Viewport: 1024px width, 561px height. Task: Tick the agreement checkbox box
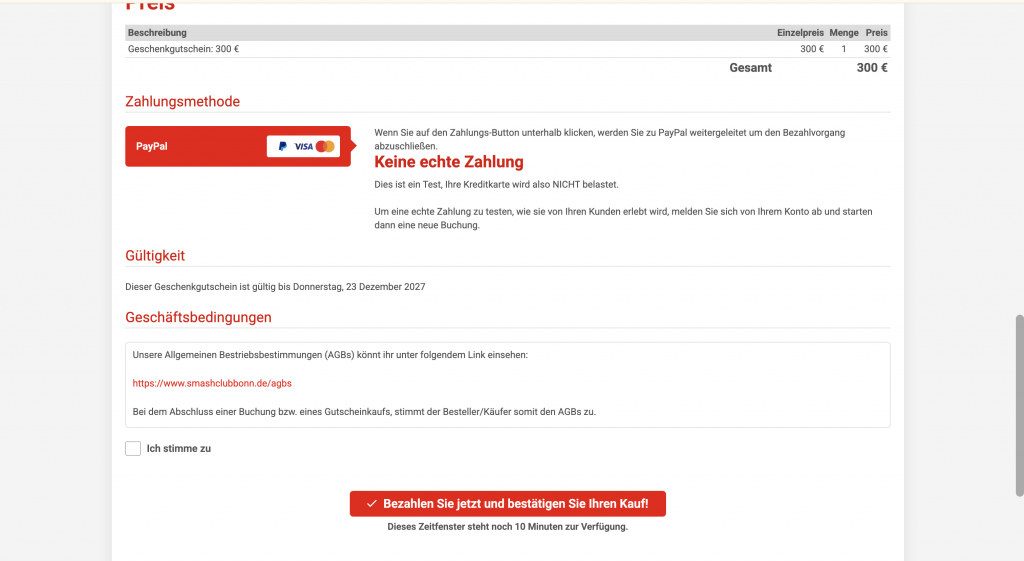click(x=133, y=449)
